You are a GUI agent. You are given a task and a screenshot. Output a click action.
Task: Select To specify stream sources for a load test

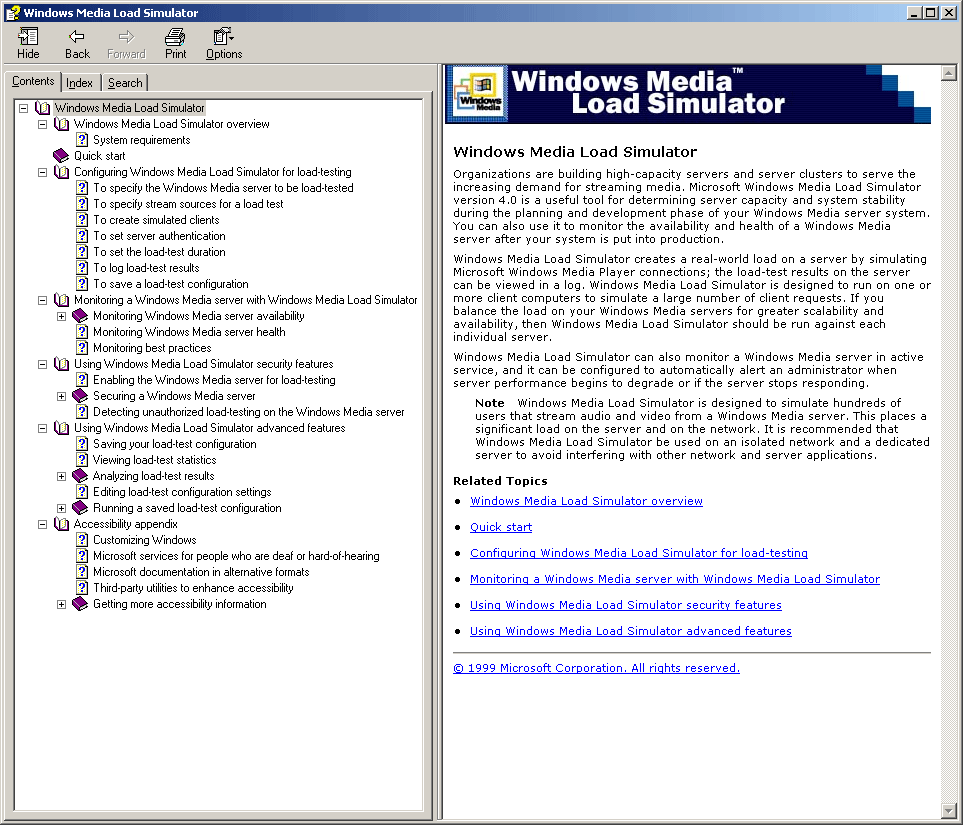[188, 204]
